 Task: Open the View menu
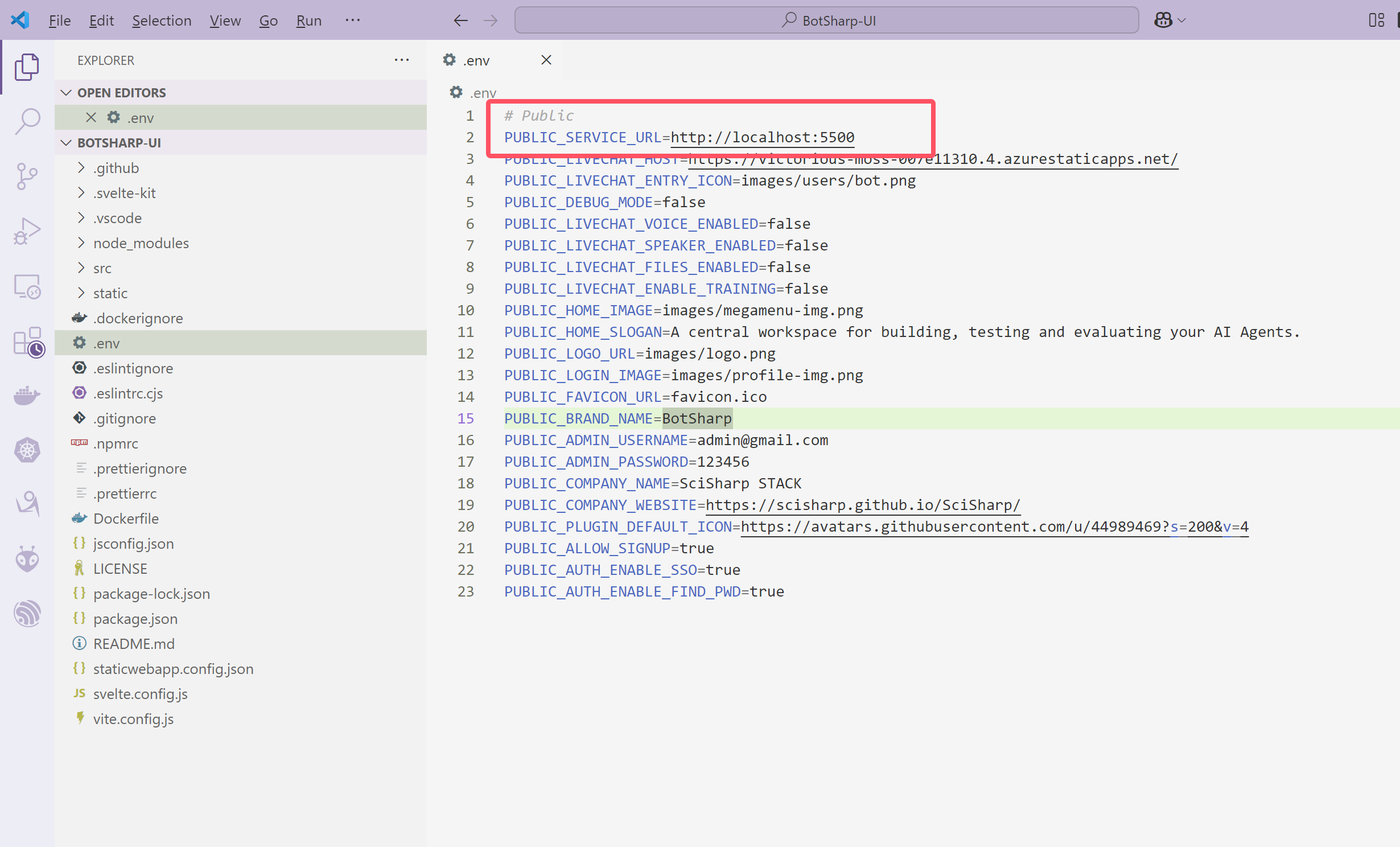pyautogui.click(x=225, y=20)
